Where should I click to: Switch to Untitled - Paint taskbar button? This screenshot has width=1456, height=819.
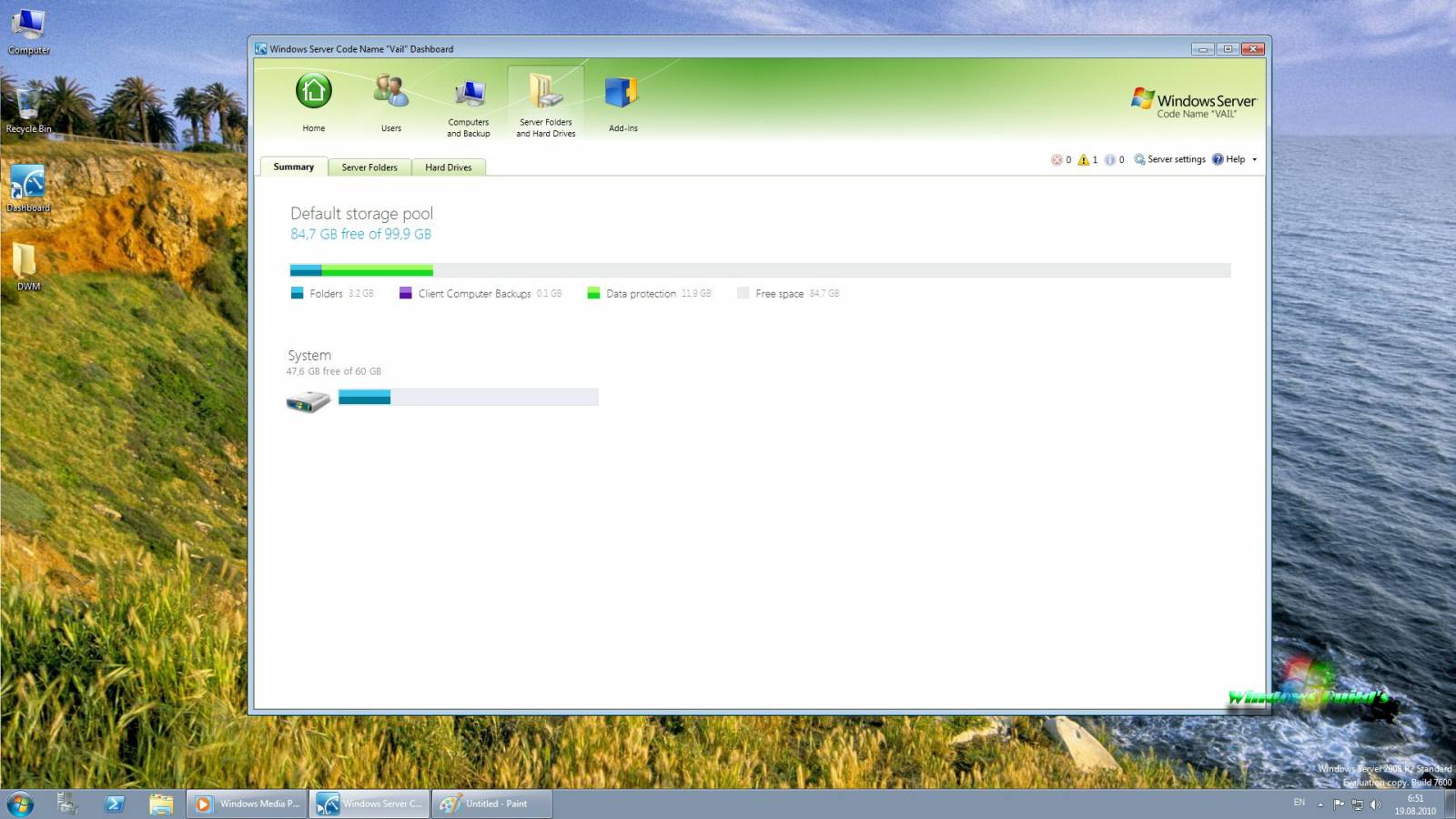[491, 804]
